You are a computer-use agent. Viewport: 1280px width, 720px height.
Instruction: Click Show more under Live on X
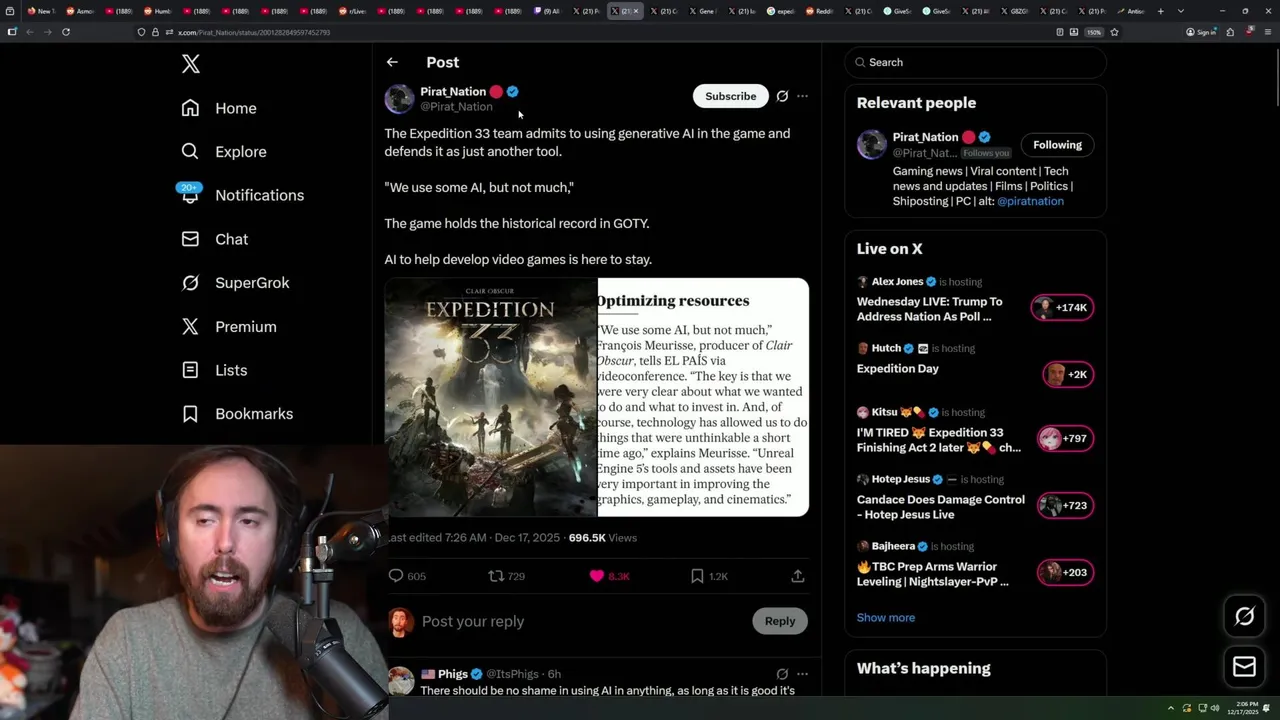pyautogui.click(x=885, y=618)
